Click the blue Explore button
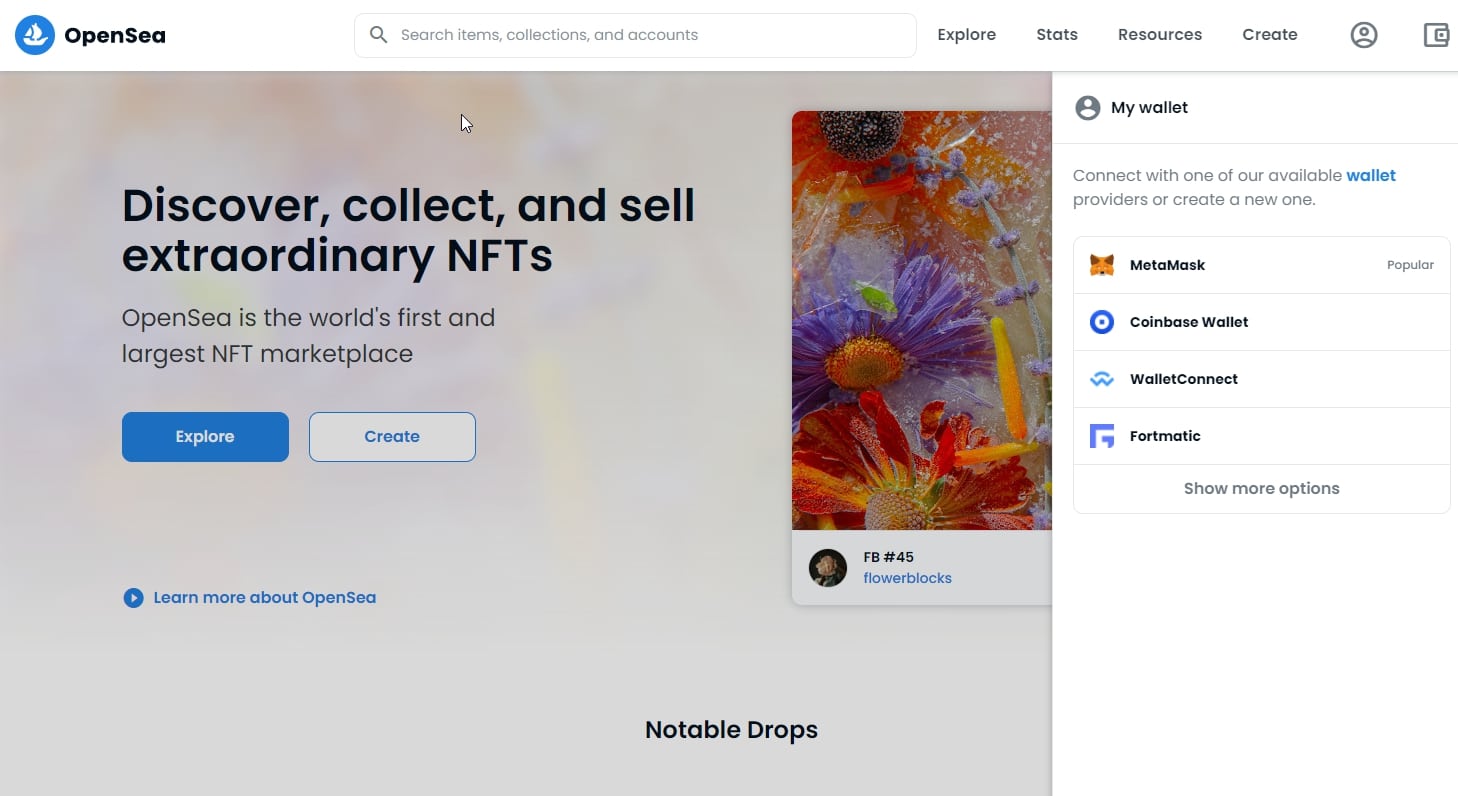The image size is (1458, 796). (x=205, y=437)
